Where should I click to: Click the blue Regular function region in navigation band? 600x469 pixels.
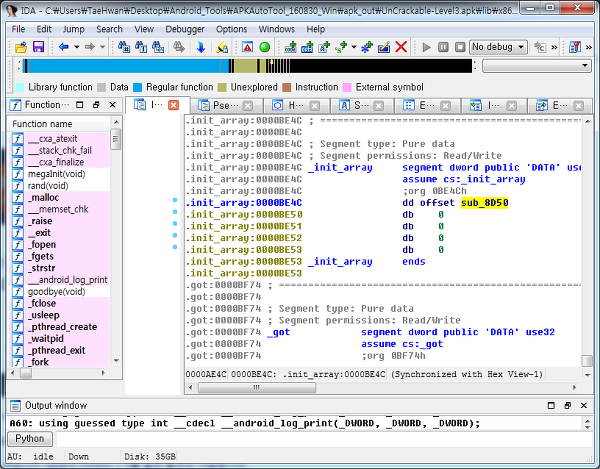[x=126, y=66]
